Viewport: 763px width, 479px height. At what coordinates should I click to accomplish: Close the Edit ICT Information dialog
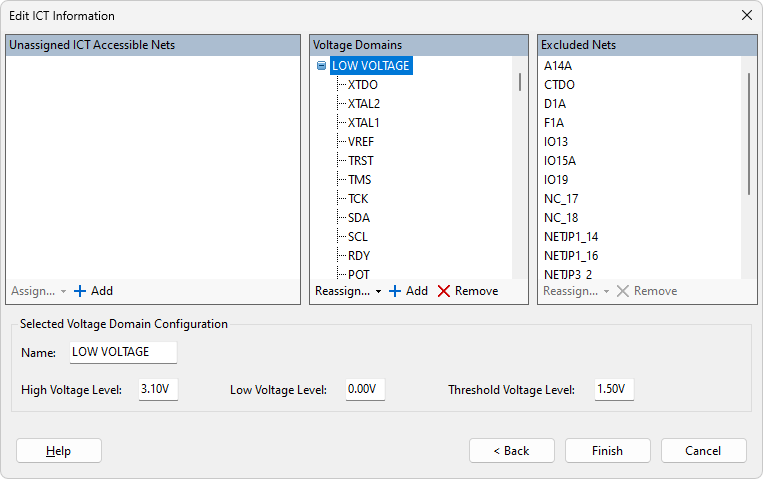tap(746, 16)
